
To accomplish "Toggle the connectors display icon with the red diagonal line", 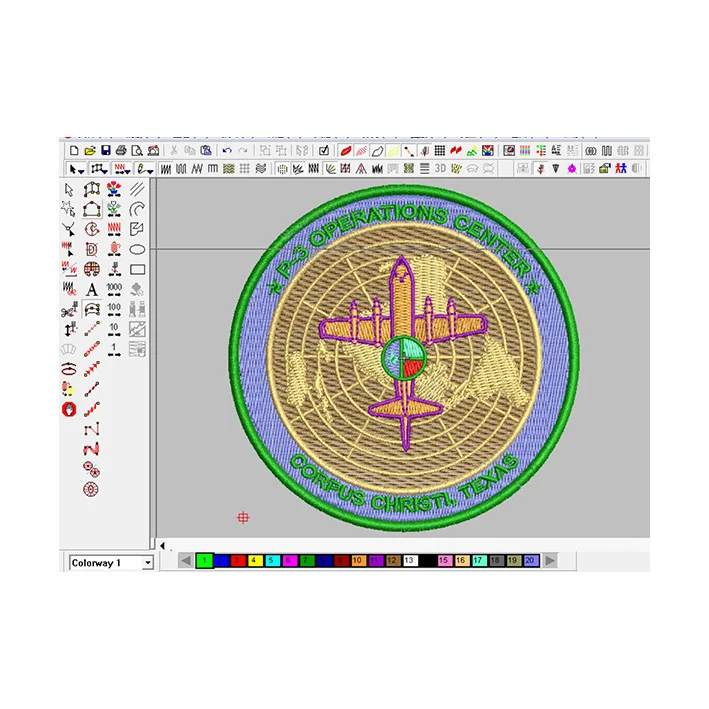I will [409, 151].
